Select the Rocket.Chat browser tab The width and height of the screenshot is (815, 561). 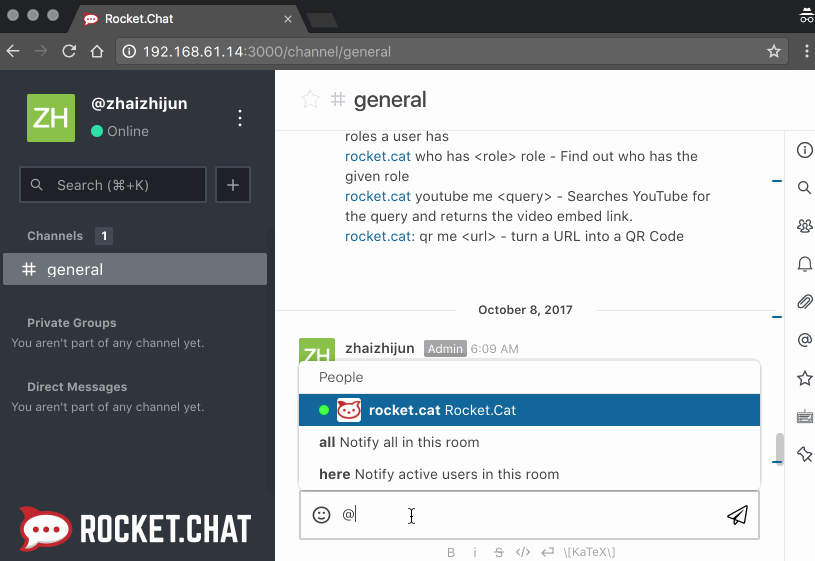point(187,19)
